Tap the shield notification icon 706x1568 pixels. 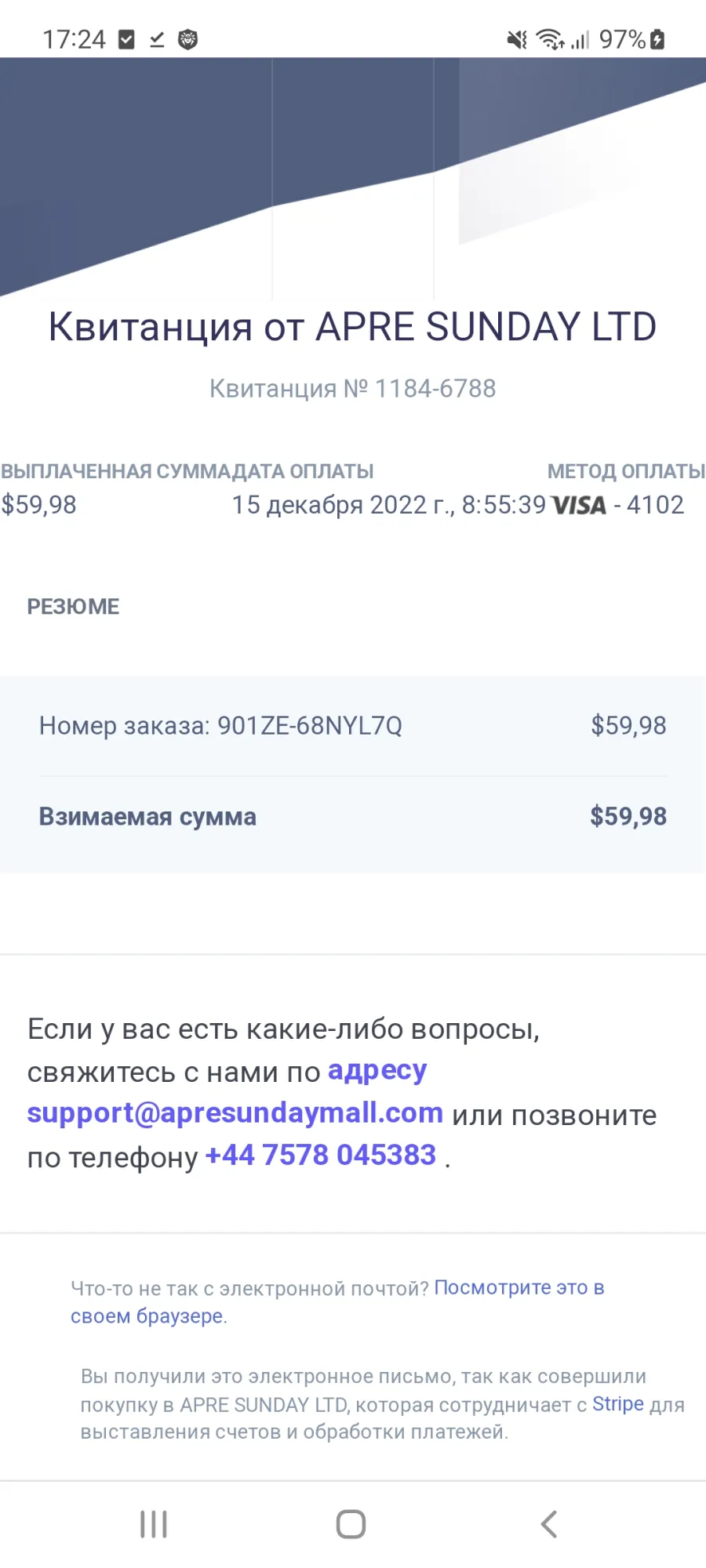pos(188,39)
